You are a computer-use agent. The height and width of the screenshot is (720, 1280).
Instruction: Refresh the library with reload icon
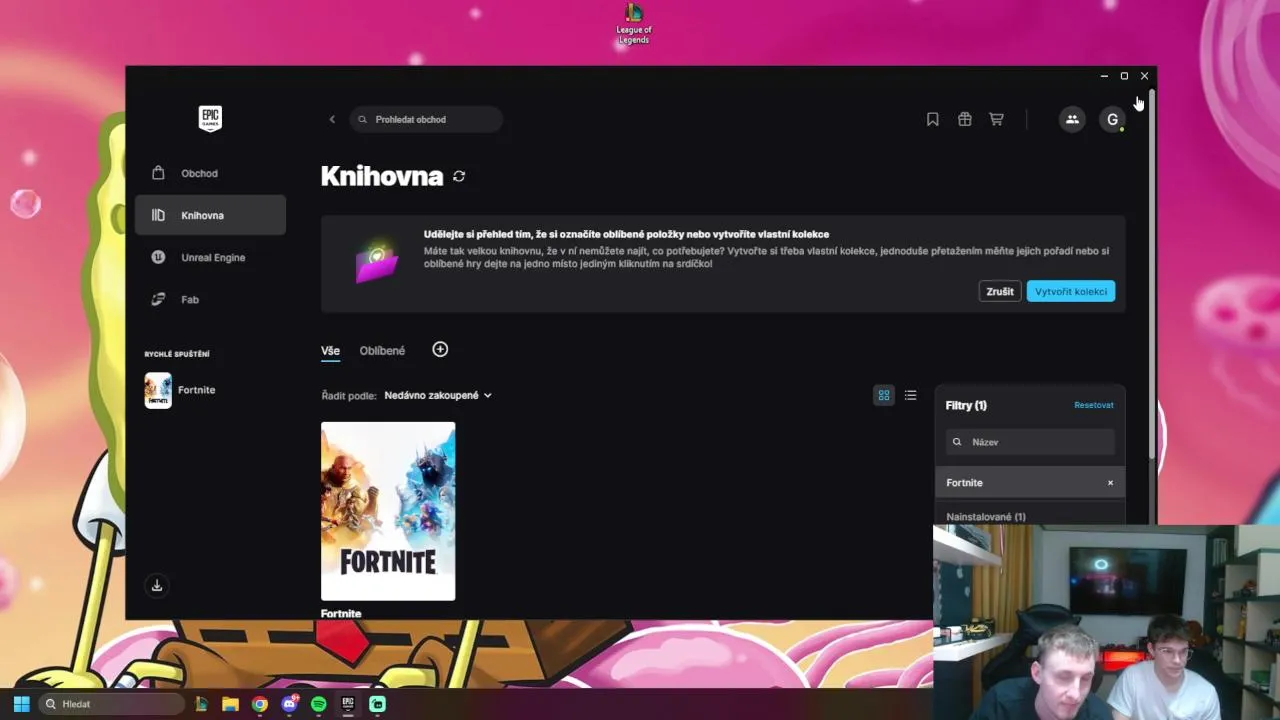pyautogui.click(x=459, y=176)
